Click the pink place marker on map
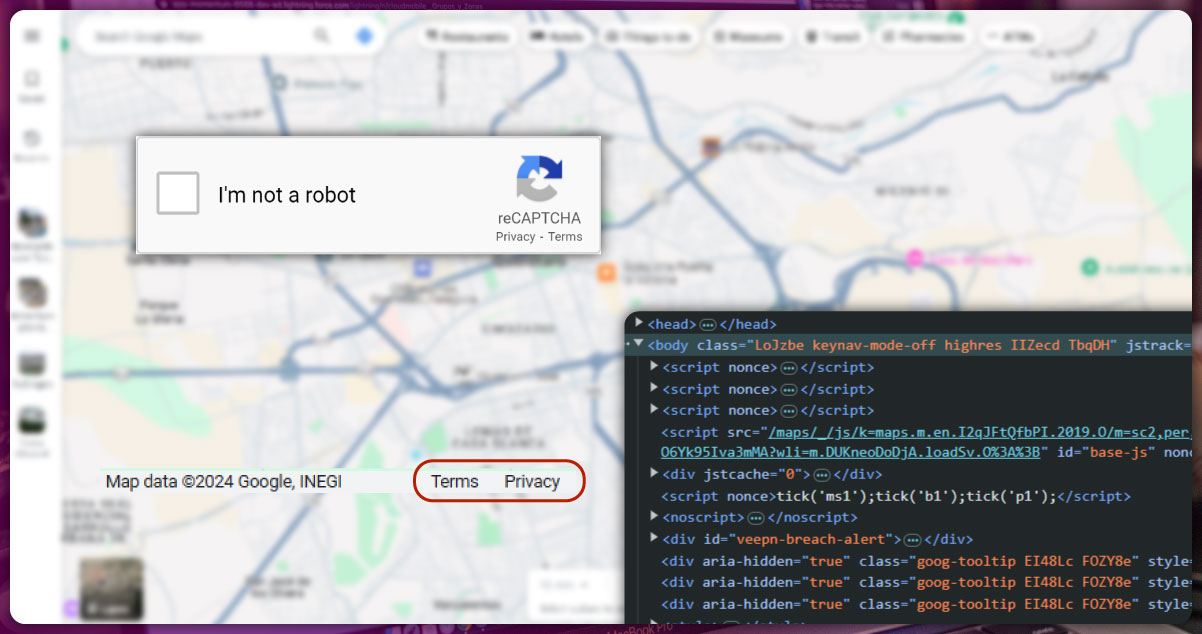 913,258
